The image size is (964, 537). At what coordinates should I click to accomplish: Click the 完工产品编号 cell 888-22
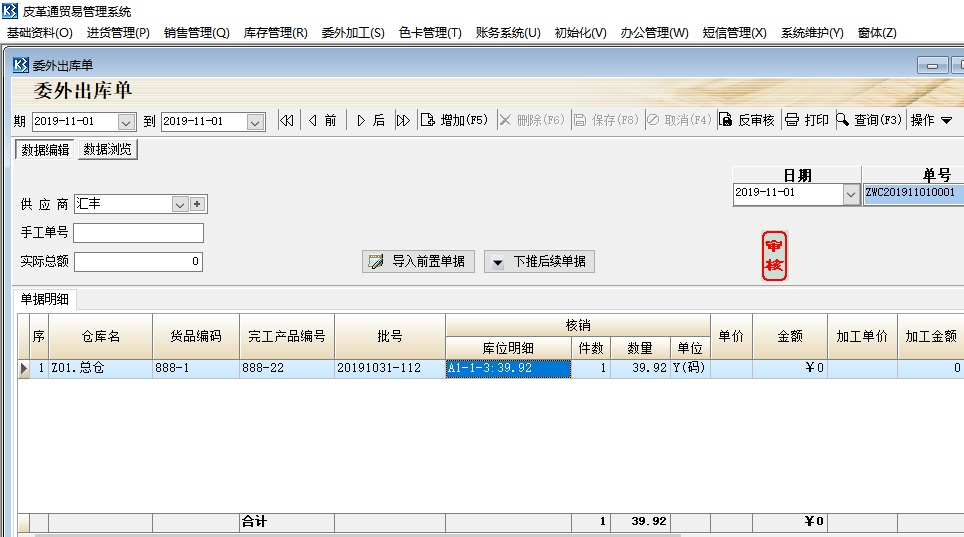287,368
